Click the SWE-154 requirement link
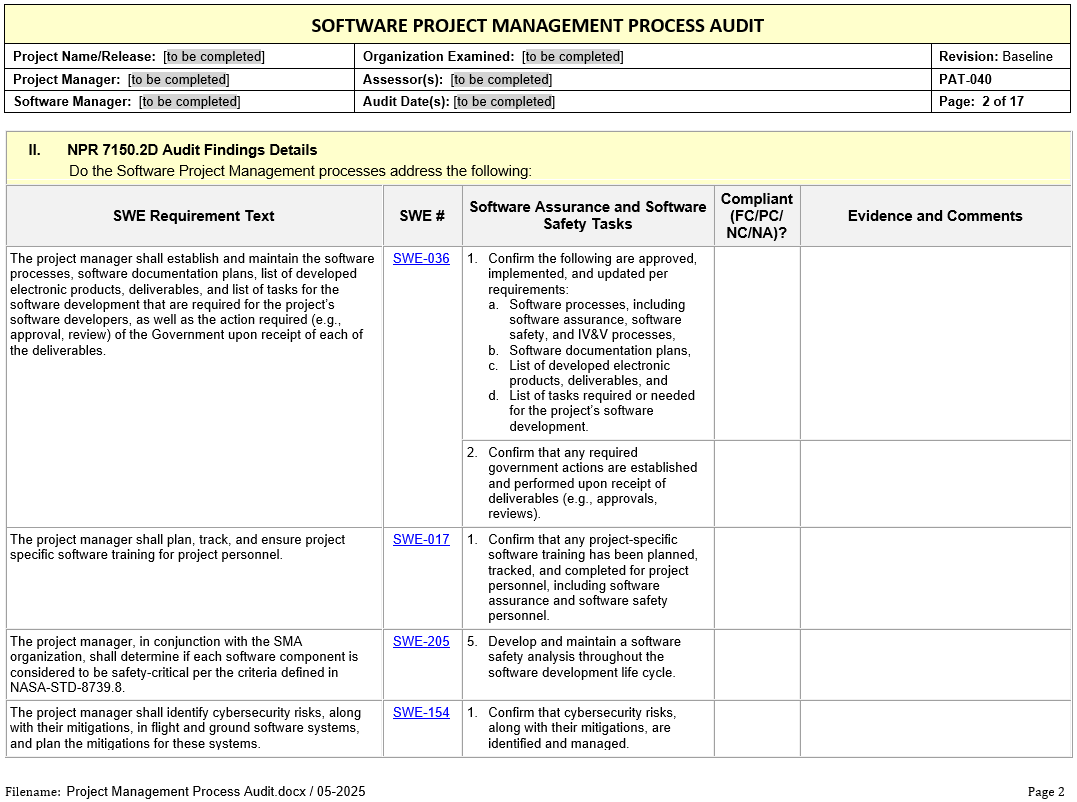 [421, 713]
